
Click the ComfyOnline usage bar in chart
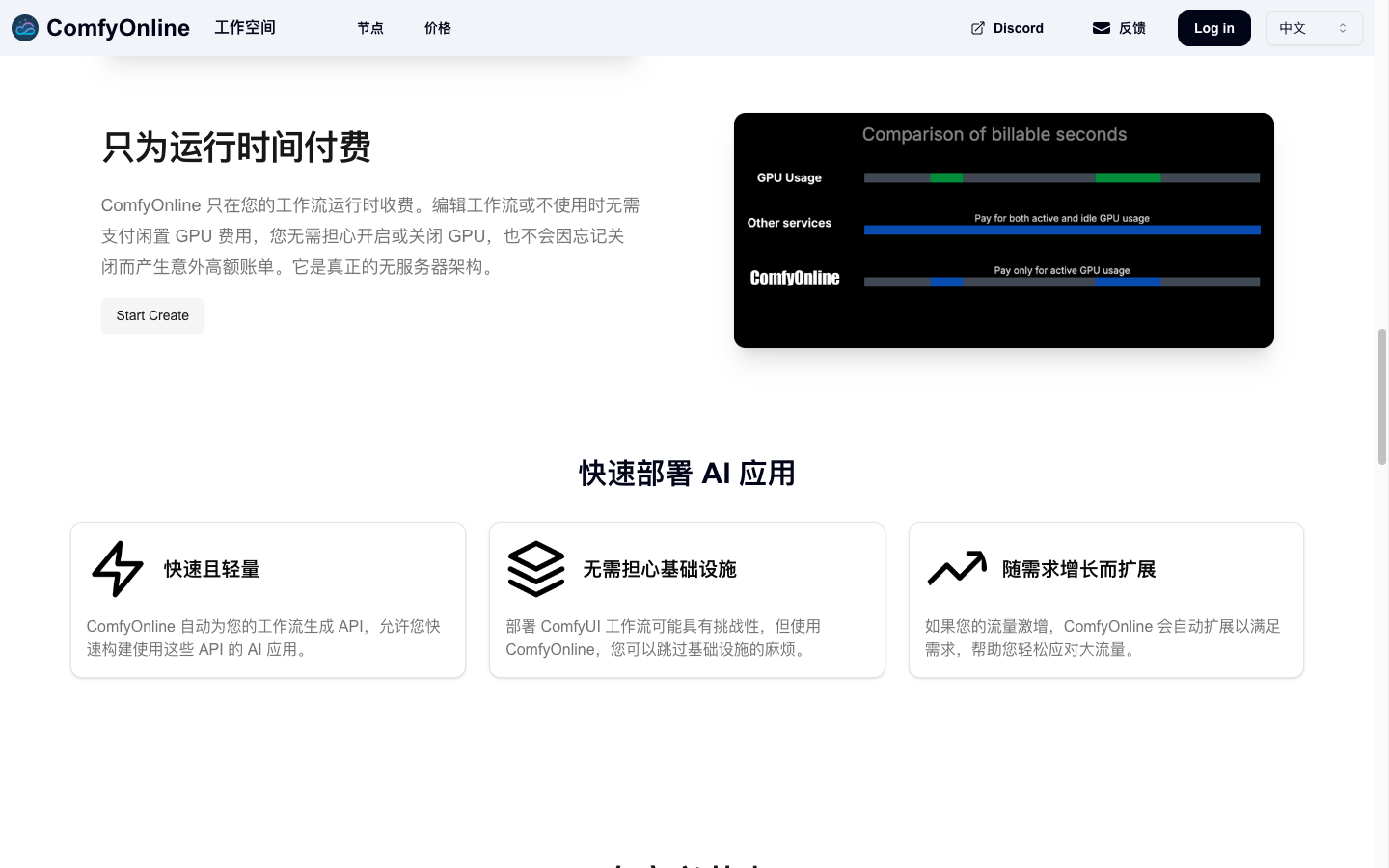(1062, 282)
